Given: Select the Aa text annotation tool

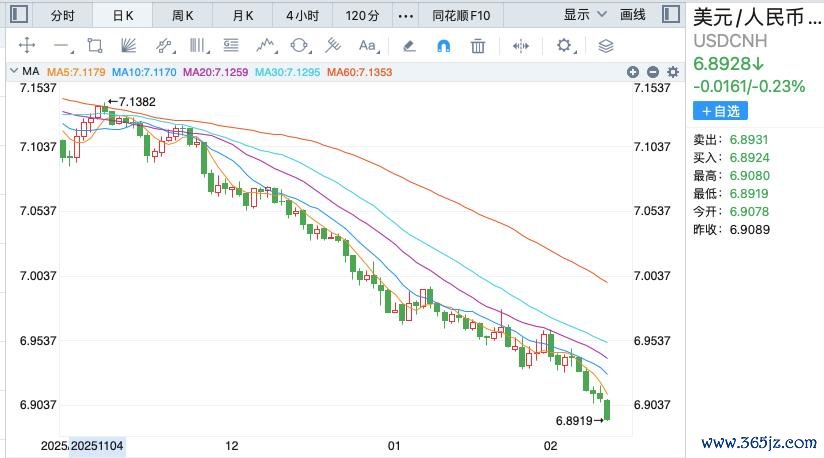Looking at the screenshot, I should pos(368,46).
